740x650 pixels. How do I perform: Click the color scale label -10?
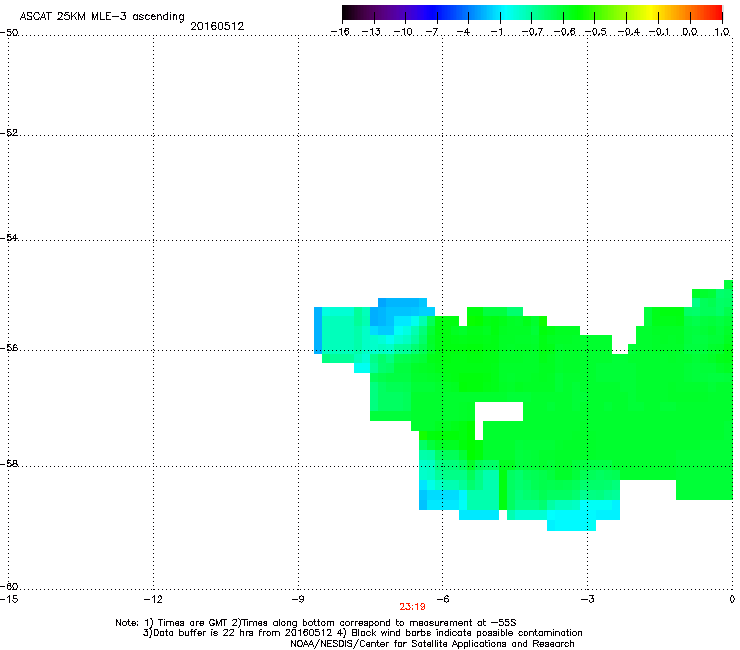[404, 32]
